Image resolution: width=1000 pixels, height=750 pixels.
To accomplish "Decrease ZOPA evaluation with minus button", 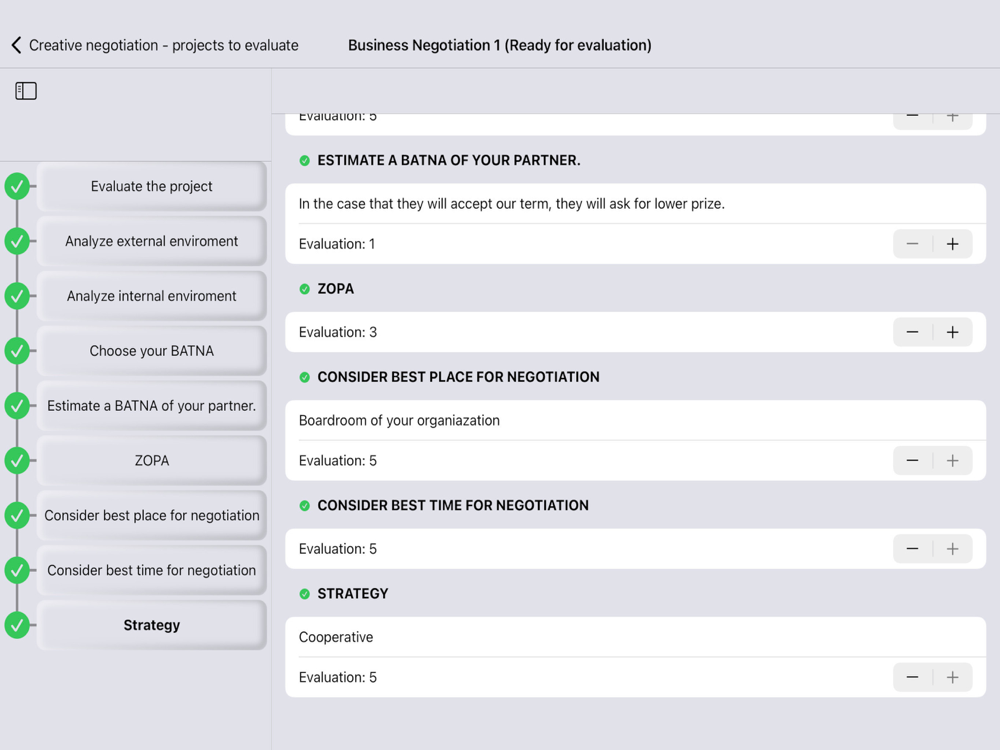I will click(912, 332).
